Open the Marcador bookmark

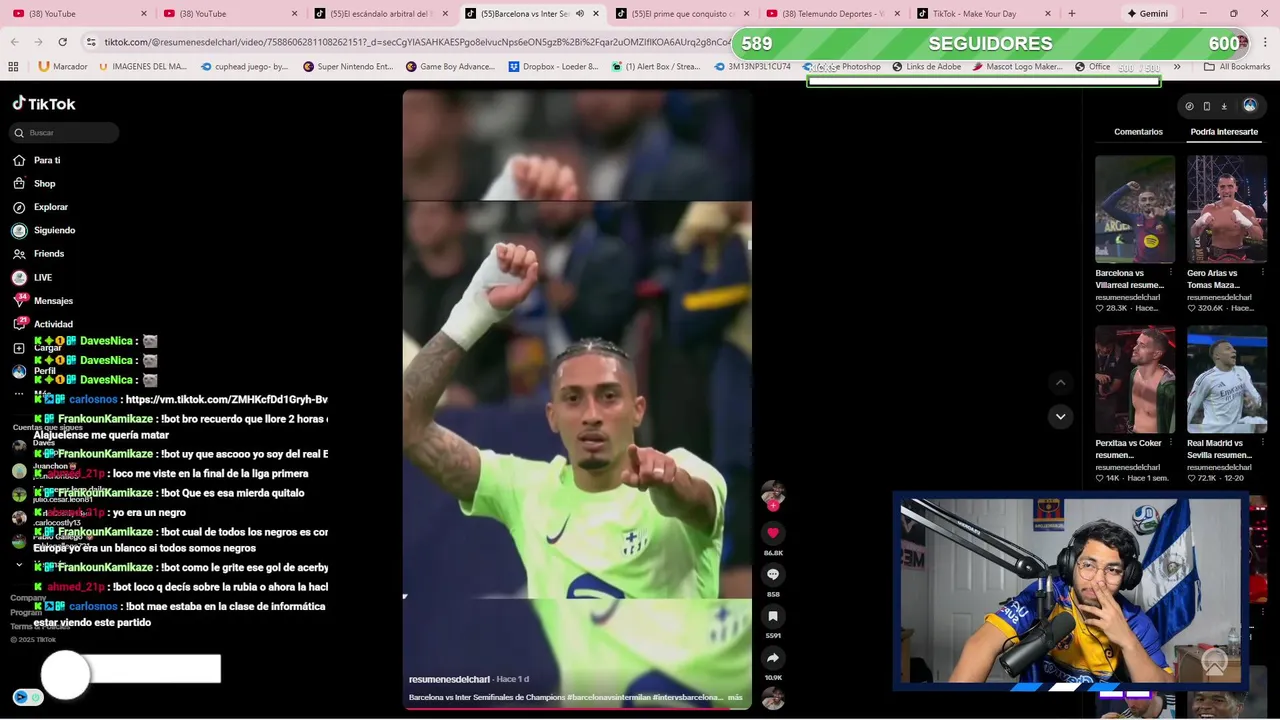(x=62, y=67)
